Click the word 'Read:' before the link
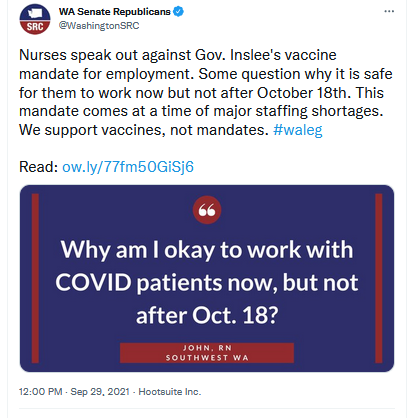 39,167
